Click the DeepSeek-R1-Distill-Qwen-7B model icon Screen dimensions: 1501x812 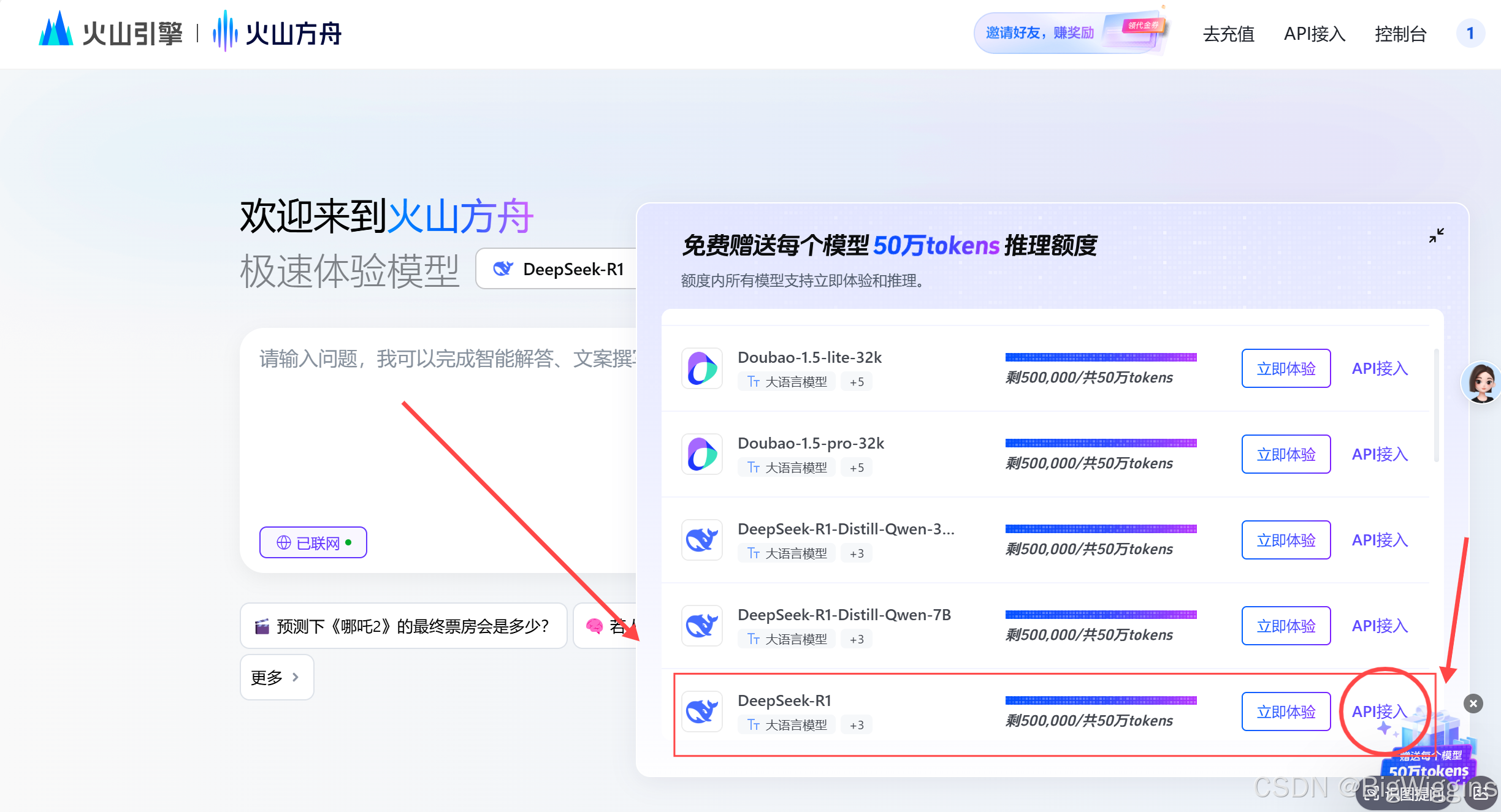[702, 626]
